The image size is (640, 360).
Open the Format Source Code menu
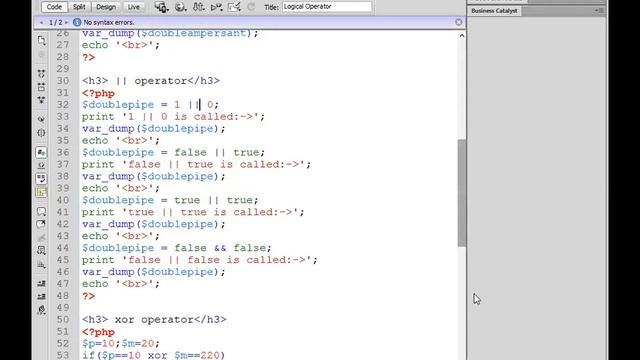point(41,310)
